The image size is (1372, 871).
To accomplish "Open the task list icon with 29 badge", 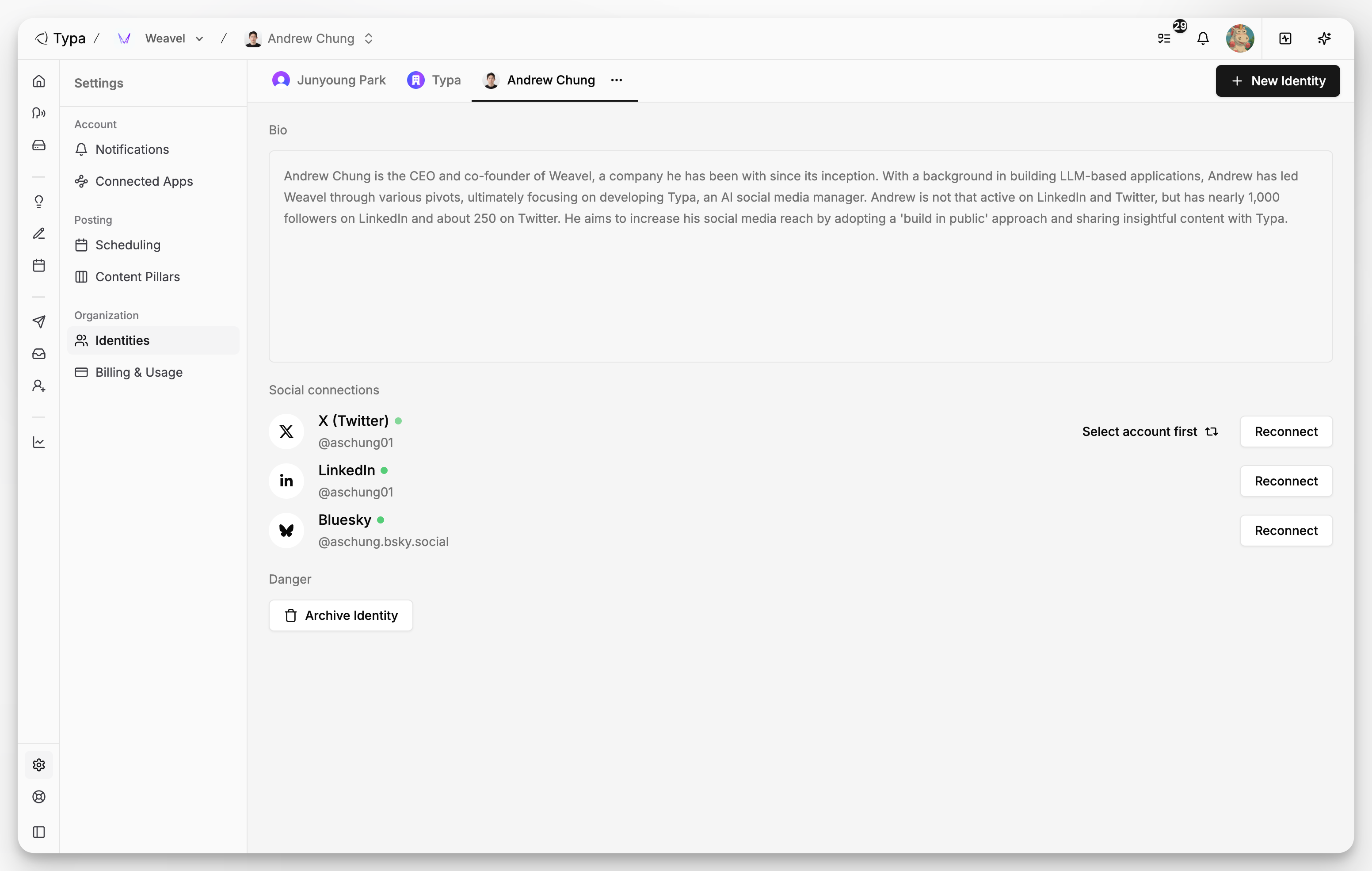I will click(1164, 38).
